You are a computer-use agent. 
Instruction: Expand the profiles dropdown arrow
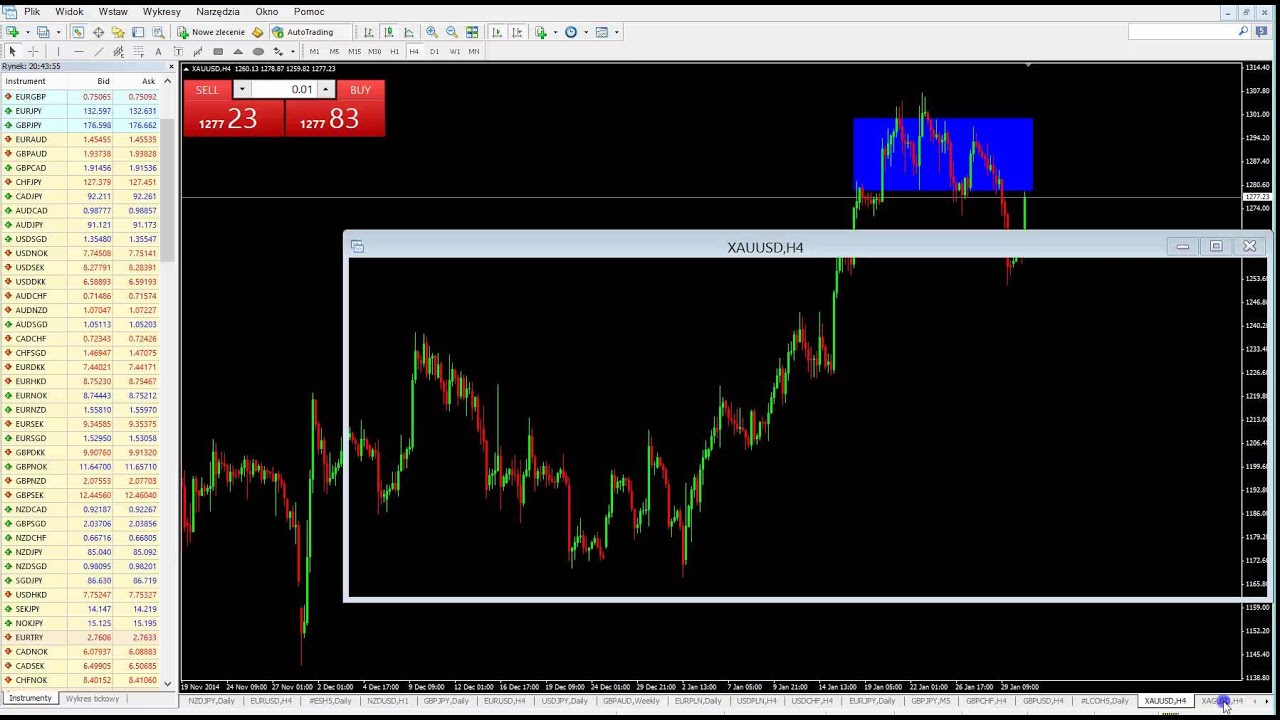(58, 32)
